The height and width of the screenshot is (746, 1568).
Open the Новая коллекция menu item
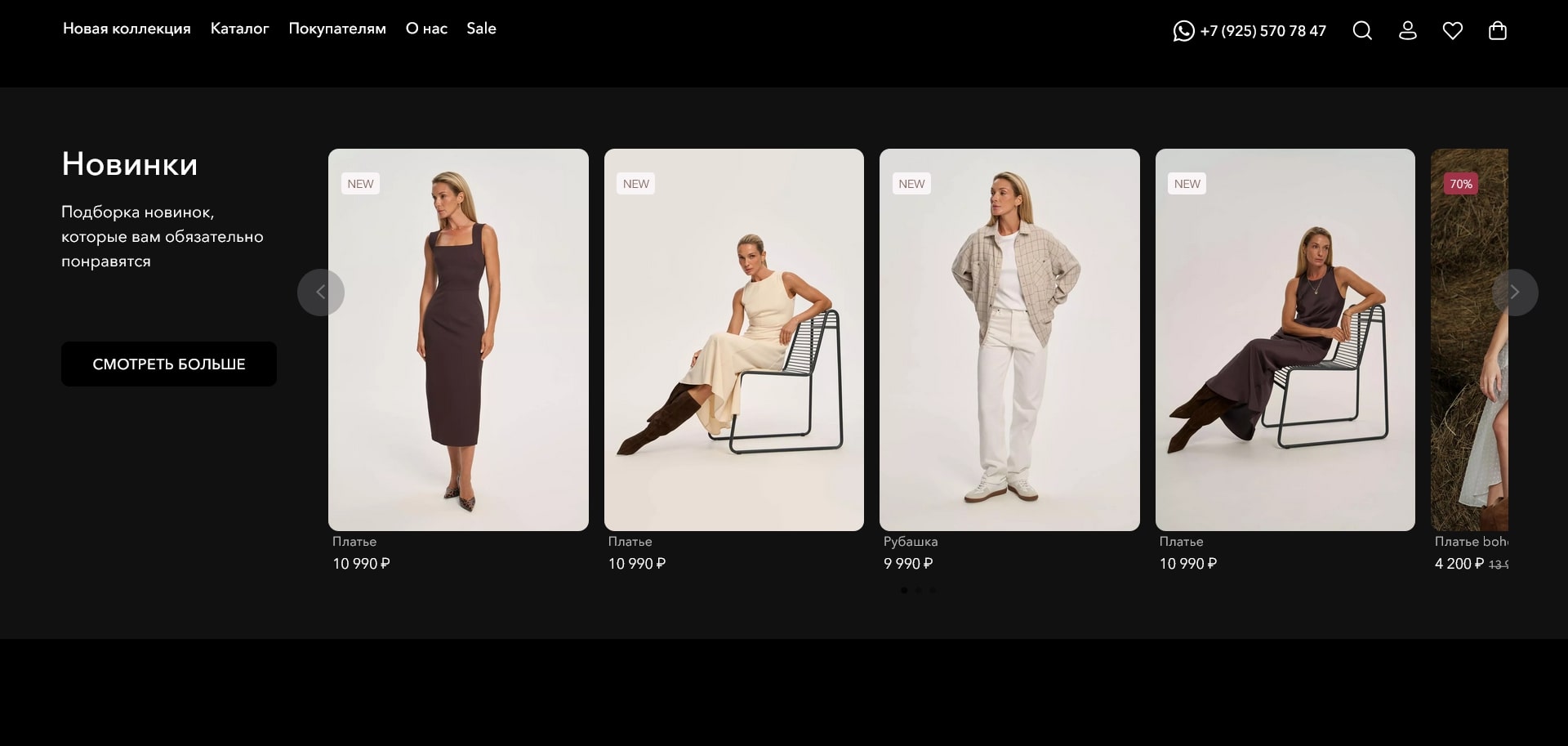[127, 29]
